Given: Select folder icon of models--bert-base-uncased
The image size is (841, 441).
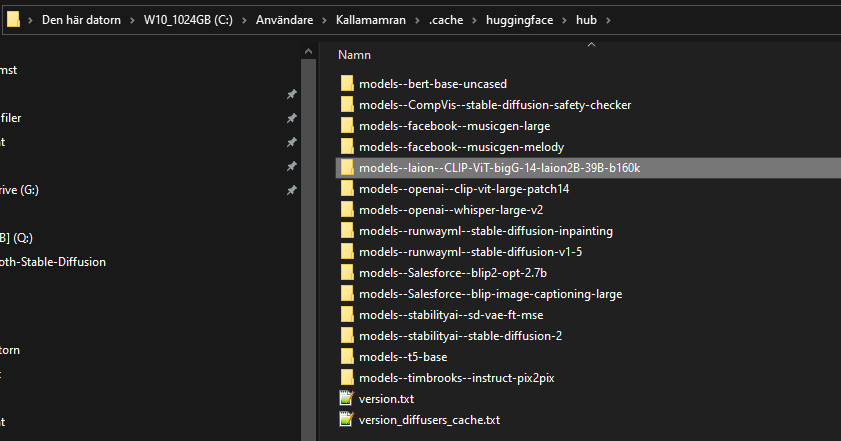Looking at the screenshot, I should pos(347,84).
